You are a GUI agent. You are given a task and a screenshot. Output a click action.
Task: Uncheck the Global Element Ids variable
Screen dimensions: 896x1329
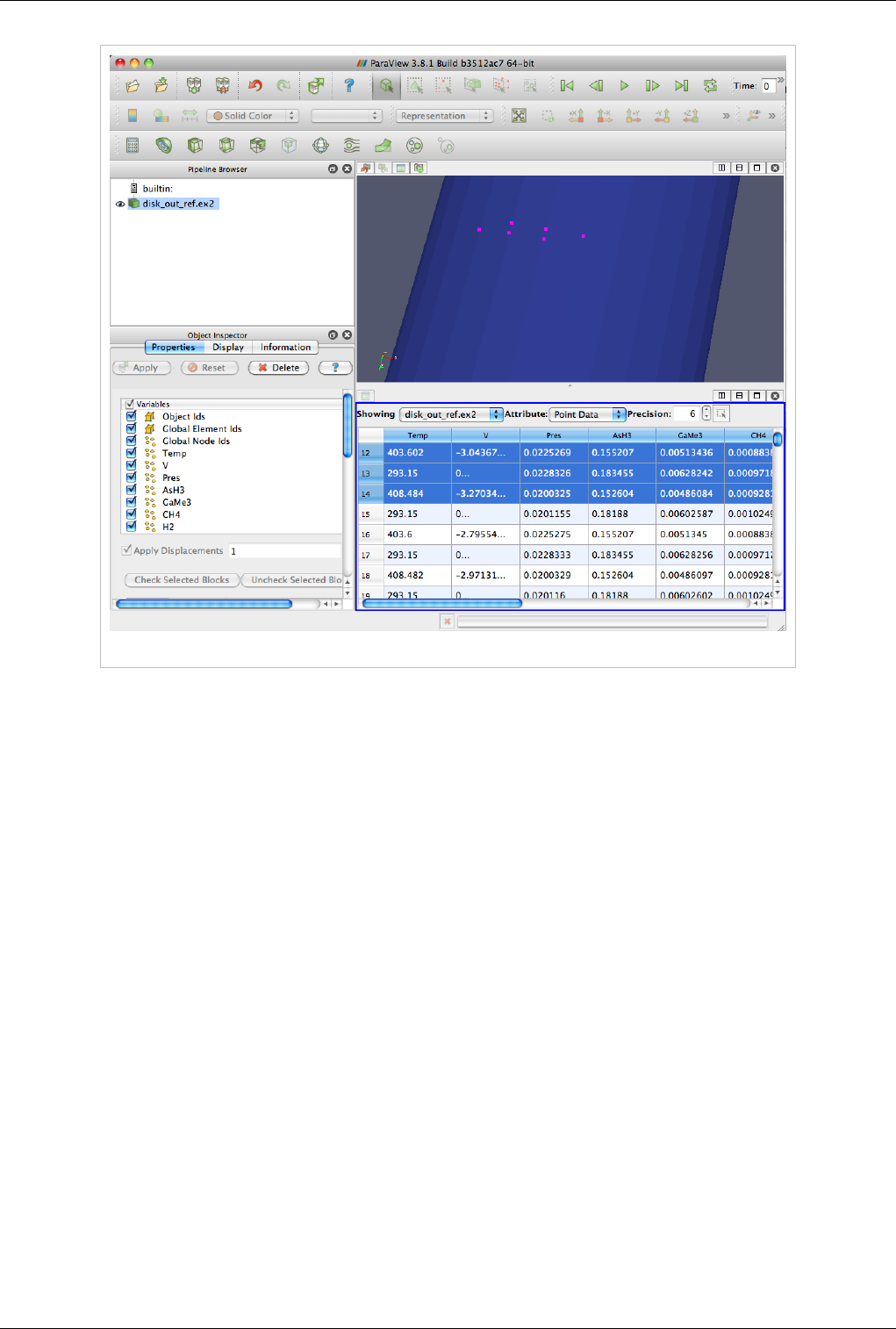click(131, 428)
